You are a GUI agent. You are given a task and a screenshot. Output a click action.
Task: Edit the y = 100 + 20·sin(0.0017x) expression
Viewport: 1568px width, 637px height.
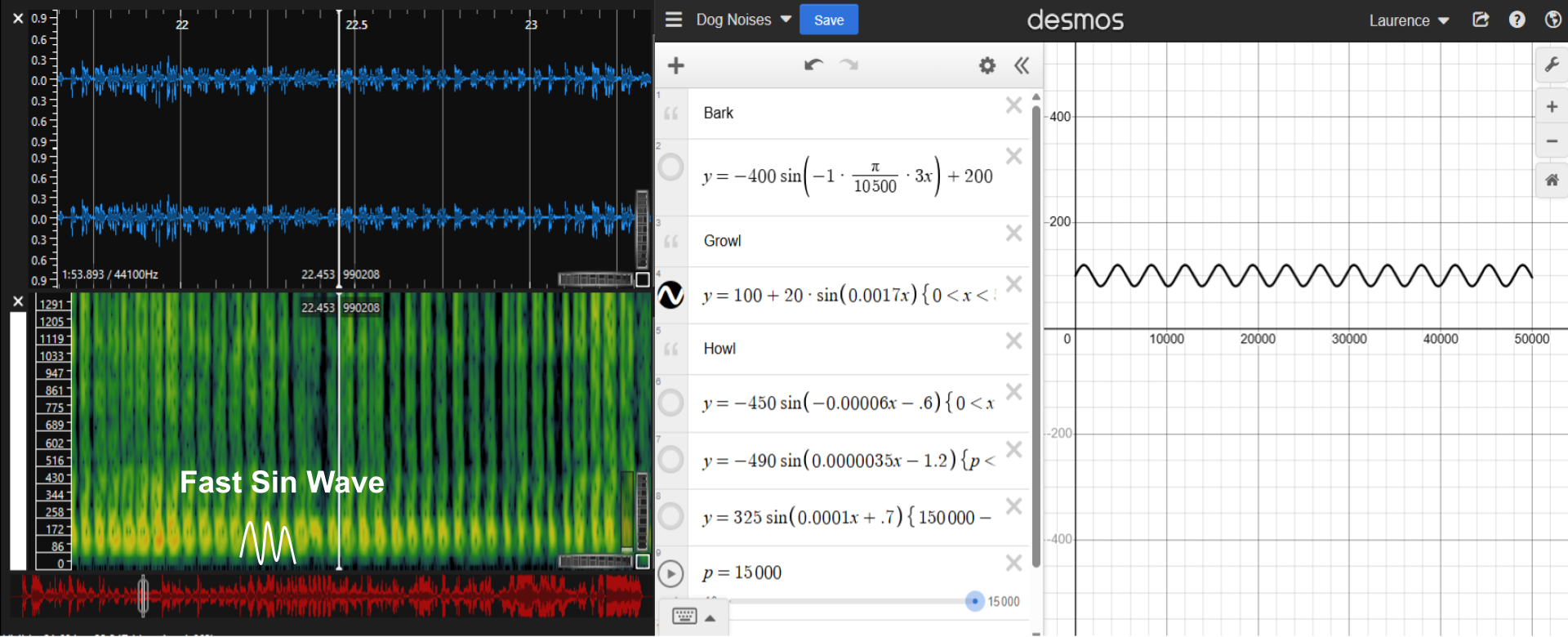pos(849,295)
